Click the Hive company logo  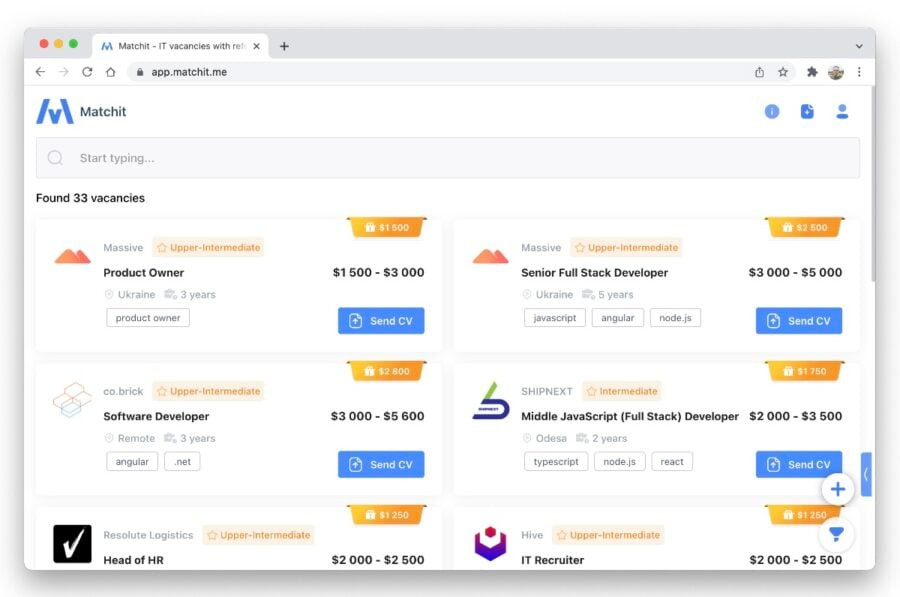pos(490,543)
